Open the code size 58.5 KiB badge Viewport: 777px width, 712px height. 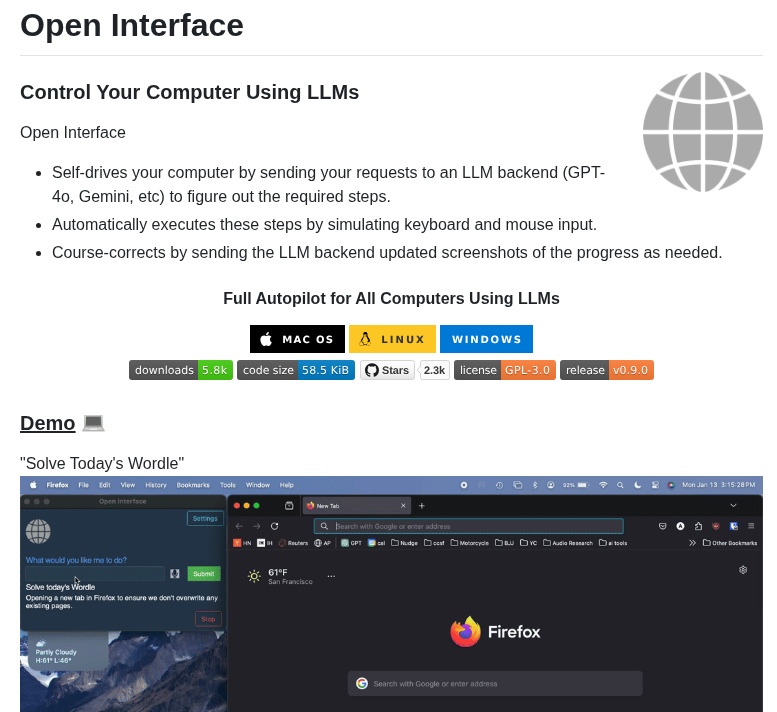296,370
